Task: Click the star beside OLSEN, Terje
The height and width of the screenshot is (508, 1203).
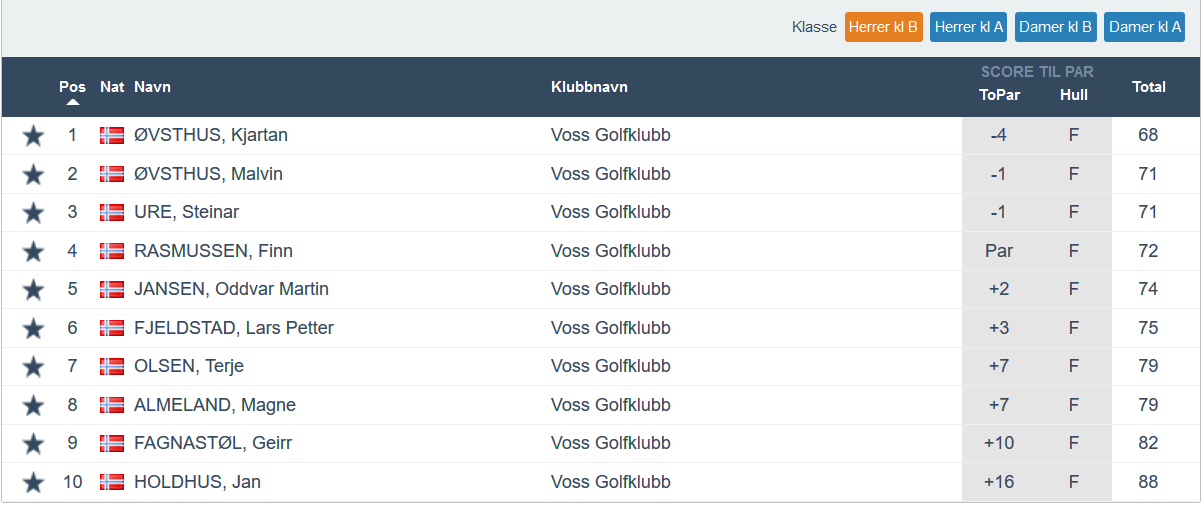Action: [33, 367]
